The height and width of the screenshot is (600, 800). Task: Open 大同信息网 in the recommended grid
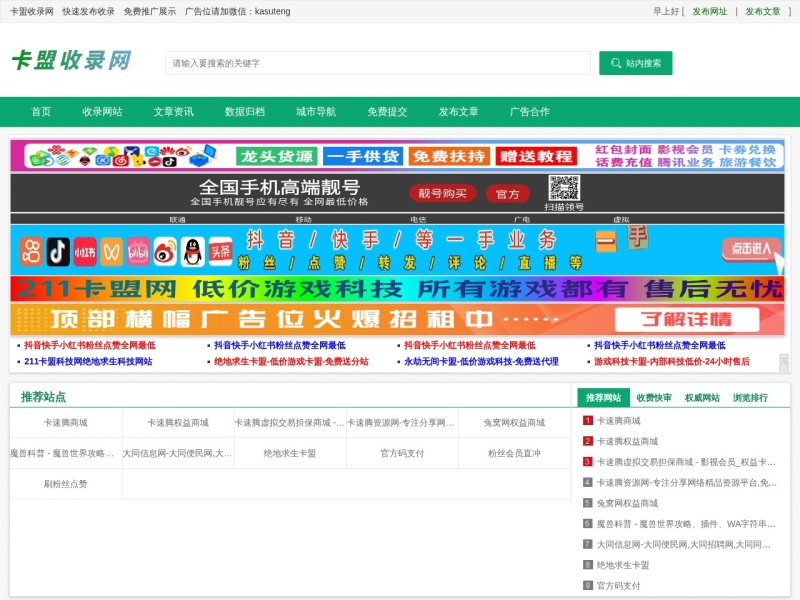pos(178,453)
